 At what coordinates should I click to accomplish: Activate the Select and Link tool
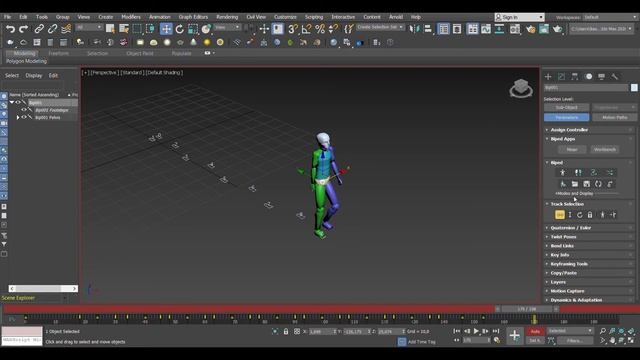pos(39,29)
